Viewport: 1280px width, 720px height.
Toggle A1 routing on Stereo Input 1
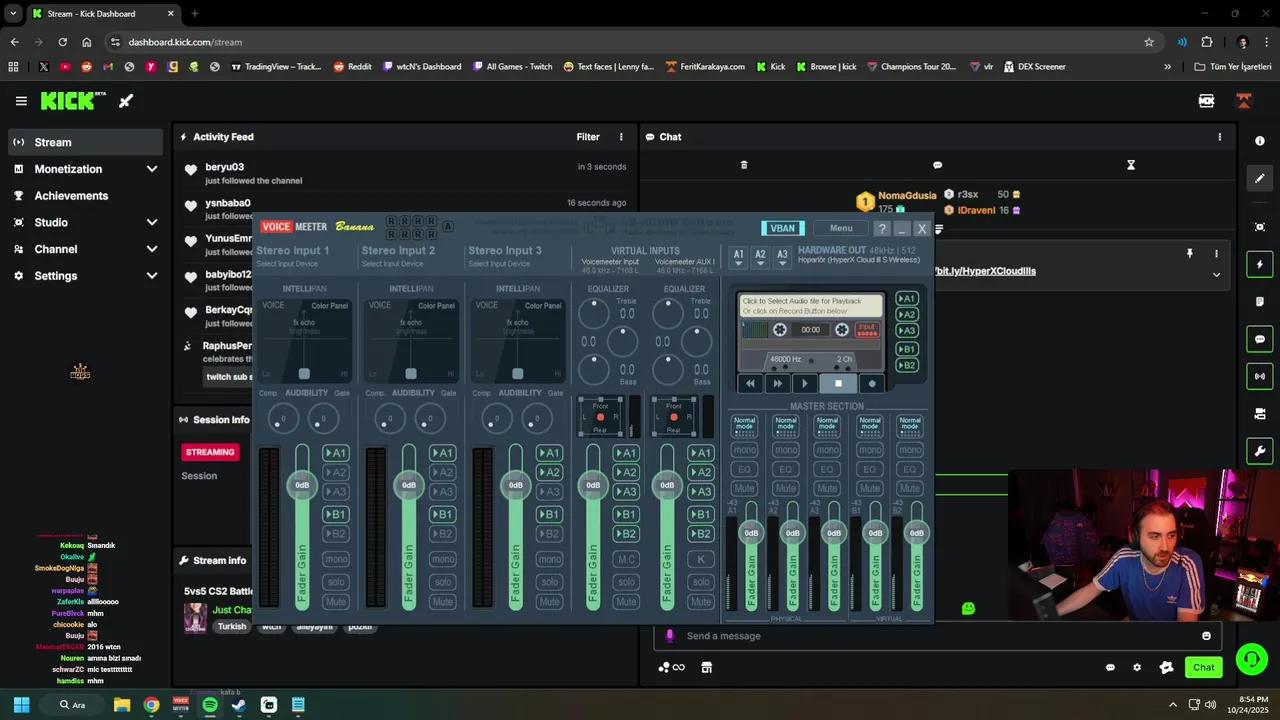335,453
